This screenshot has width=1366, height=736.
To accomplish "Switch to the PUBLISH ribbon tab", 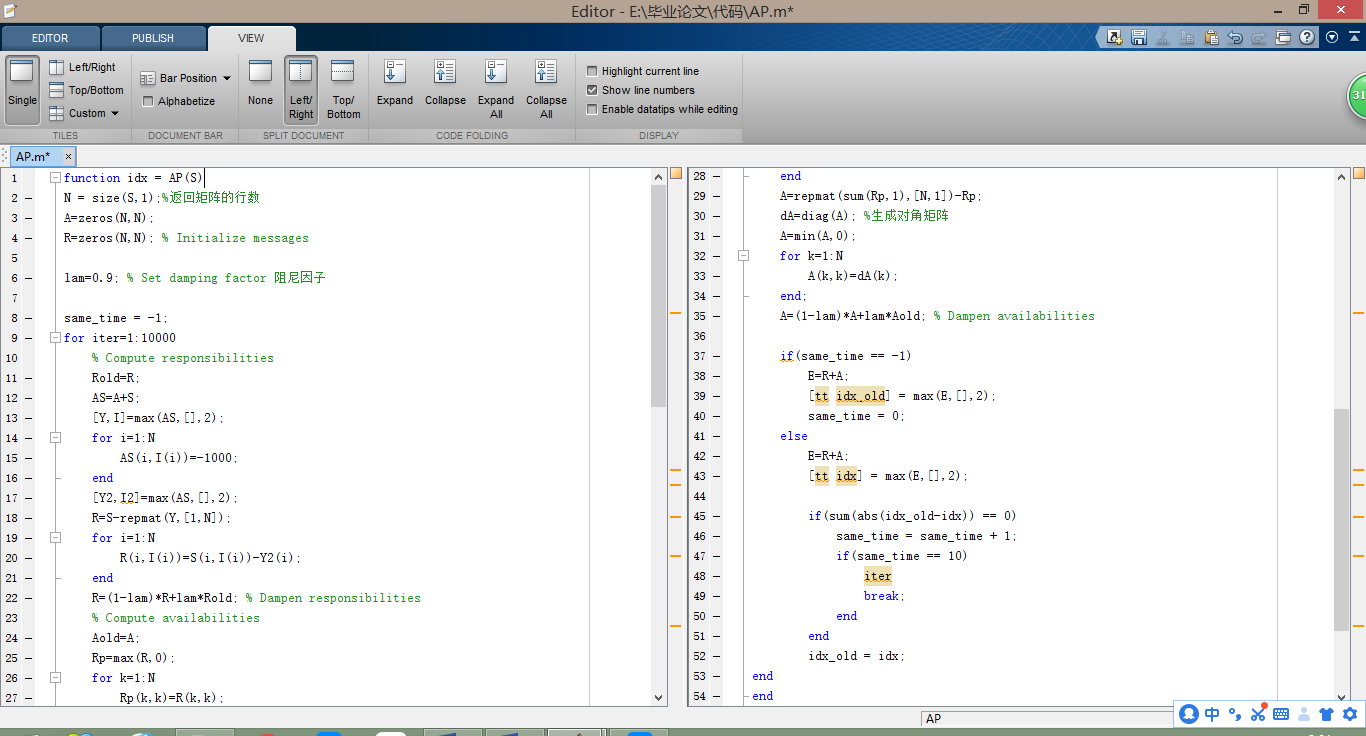I will click(x=153, y=39).
